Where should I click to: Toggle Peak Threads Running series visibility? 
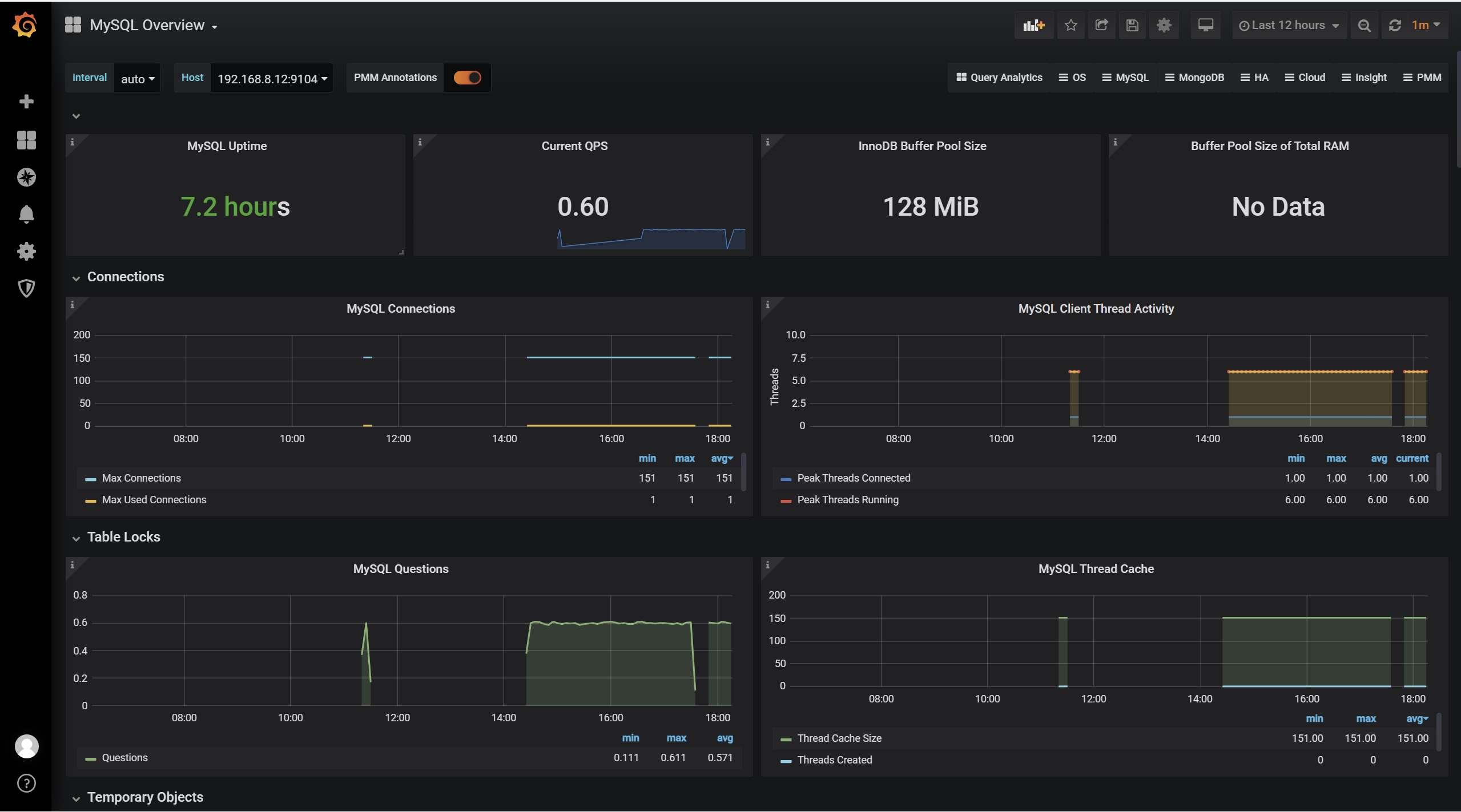pyautogui.click(x=848, y=500)
